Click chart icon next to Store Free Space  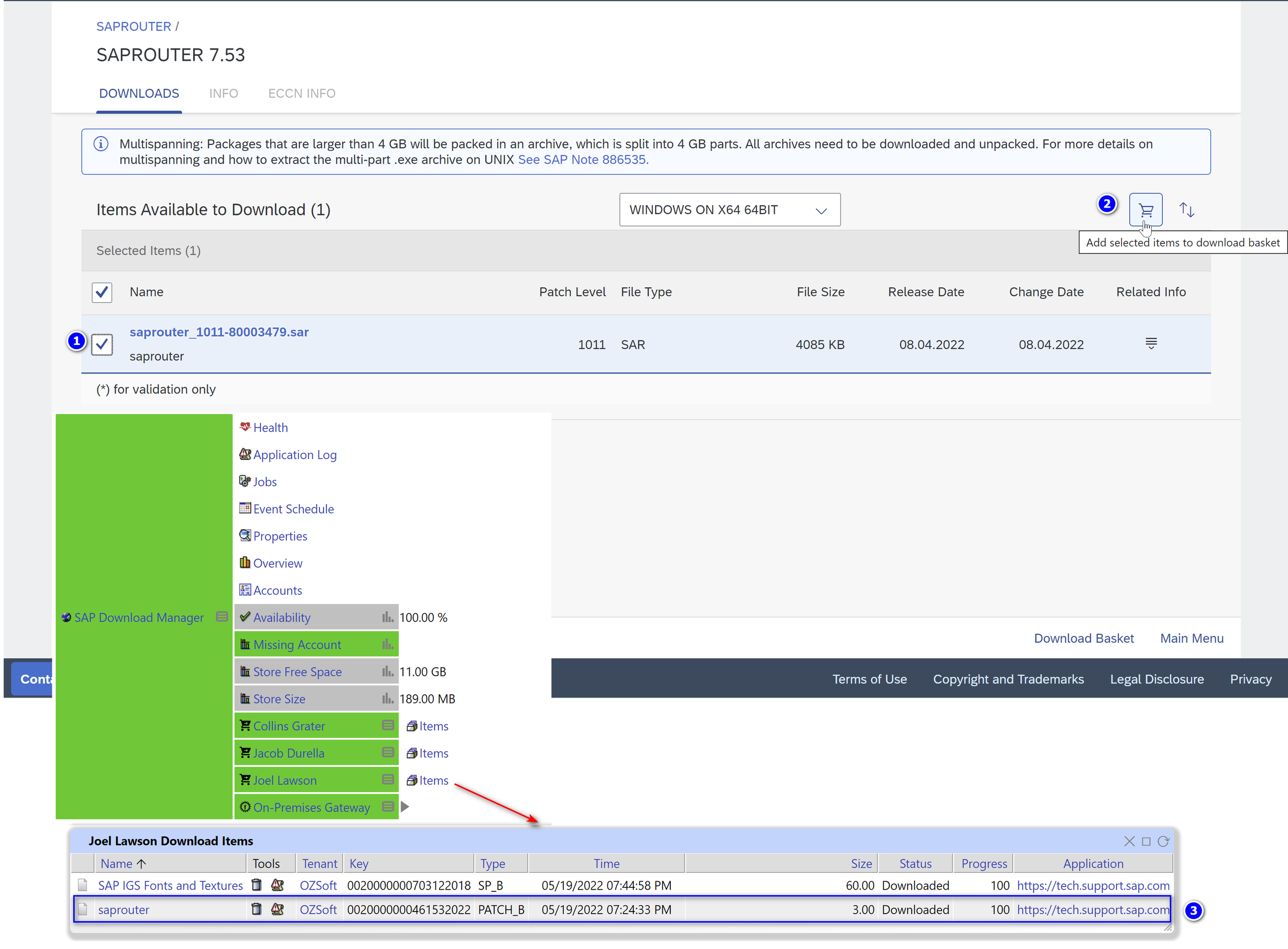coord(388,671)
